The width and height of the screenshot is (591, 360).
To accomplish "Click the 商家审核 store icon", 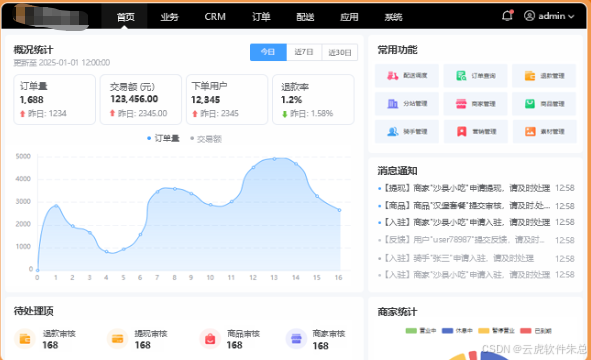I will pos(296,339).
